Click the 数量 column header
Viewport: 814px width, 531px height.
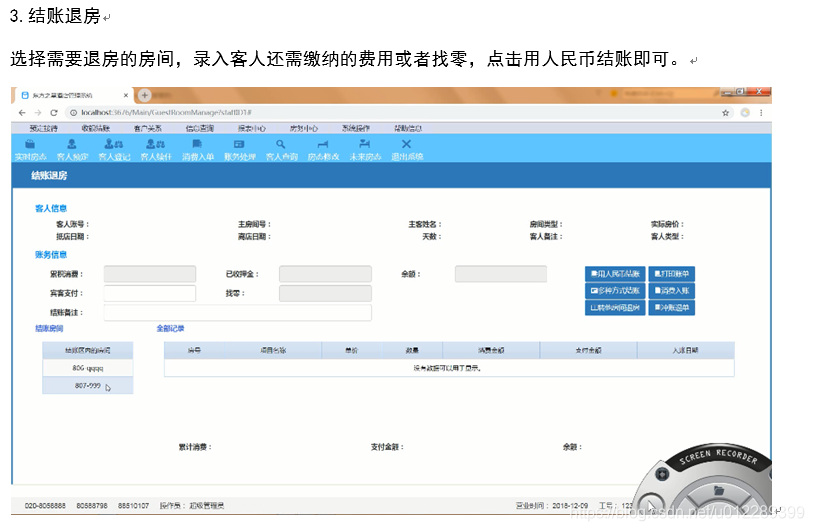click(412, 350)
